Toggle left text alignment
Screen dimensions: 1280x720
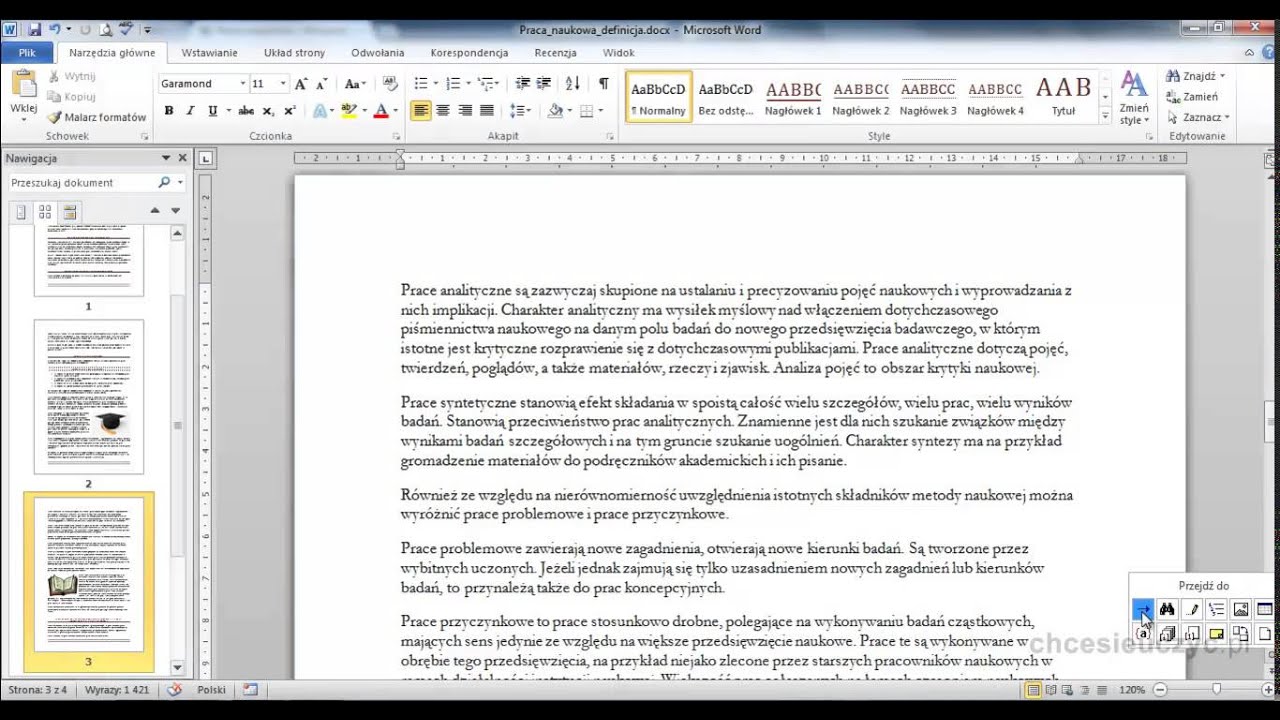pos(421,111)
